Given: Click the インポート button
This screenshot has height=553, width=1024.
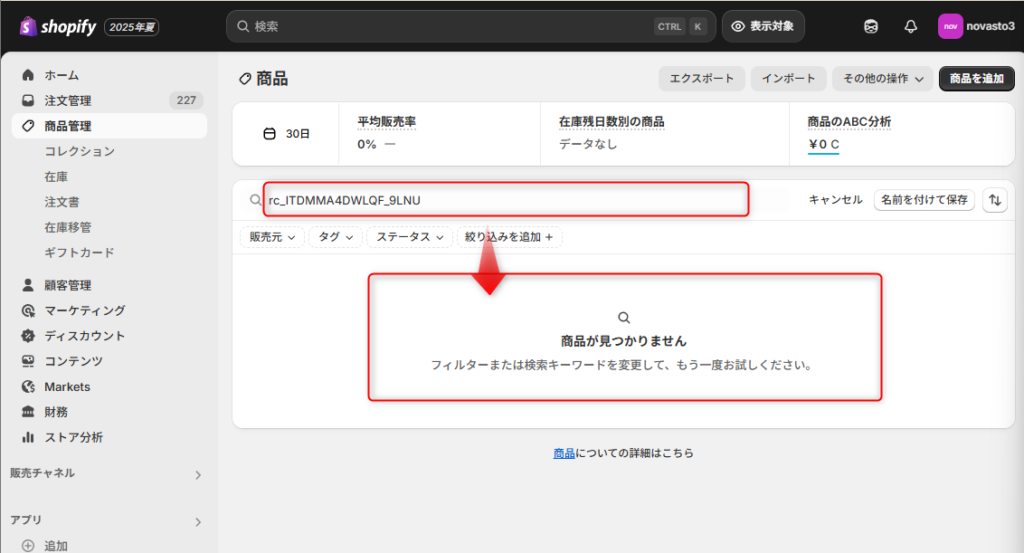Looking at the screenshot, I should coord(788,78).
